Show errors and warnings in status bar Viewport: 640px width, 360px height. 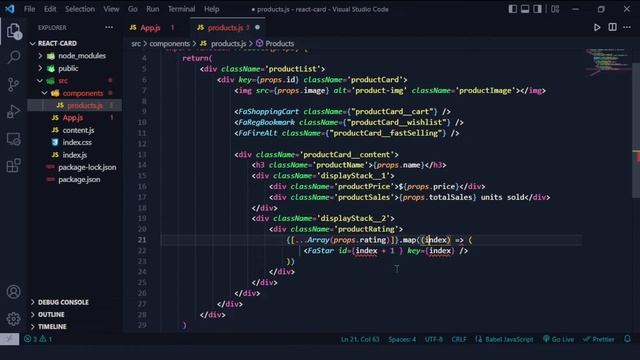(38, 339)
